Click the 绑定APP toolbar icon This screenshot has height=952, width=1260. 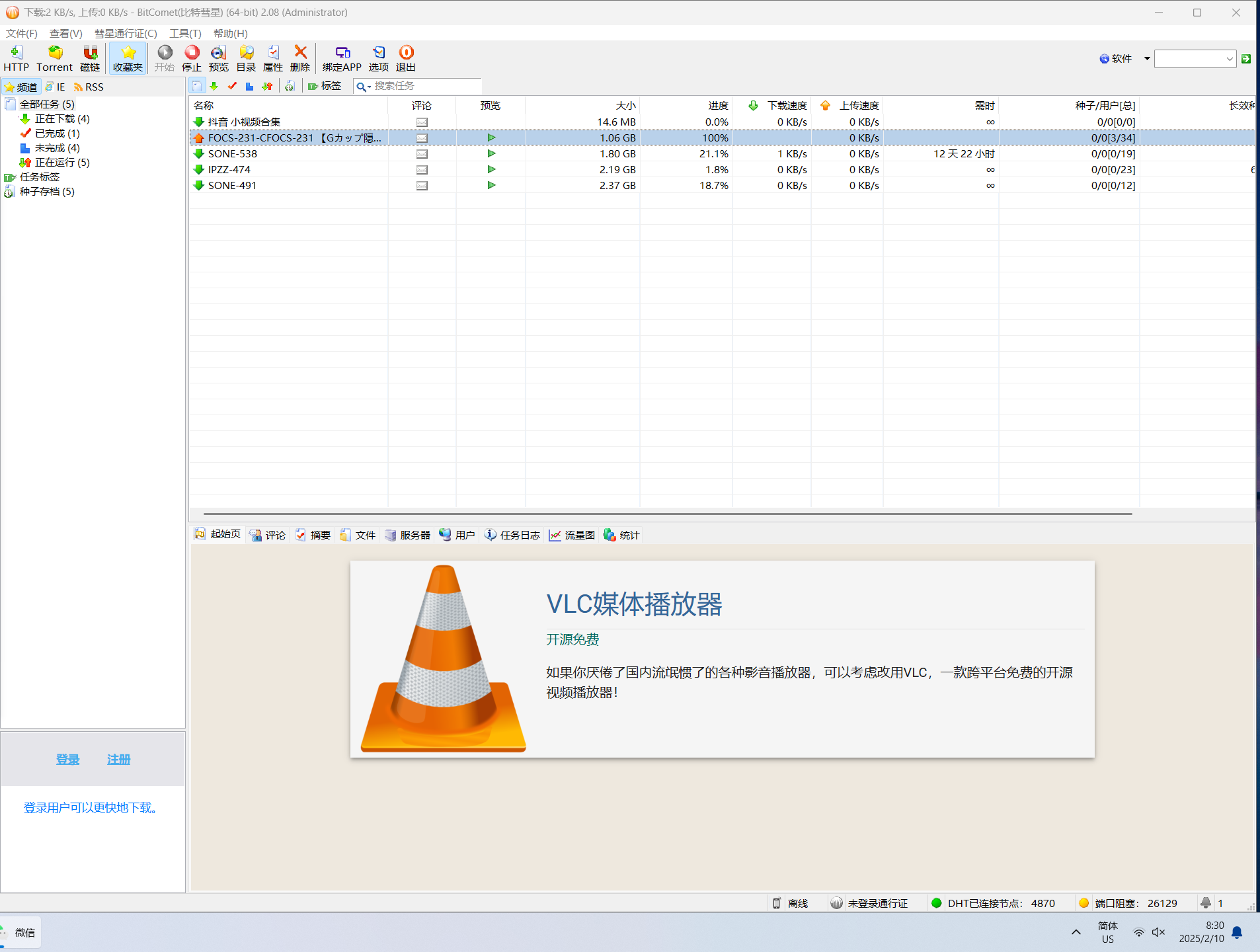point(342,58)
